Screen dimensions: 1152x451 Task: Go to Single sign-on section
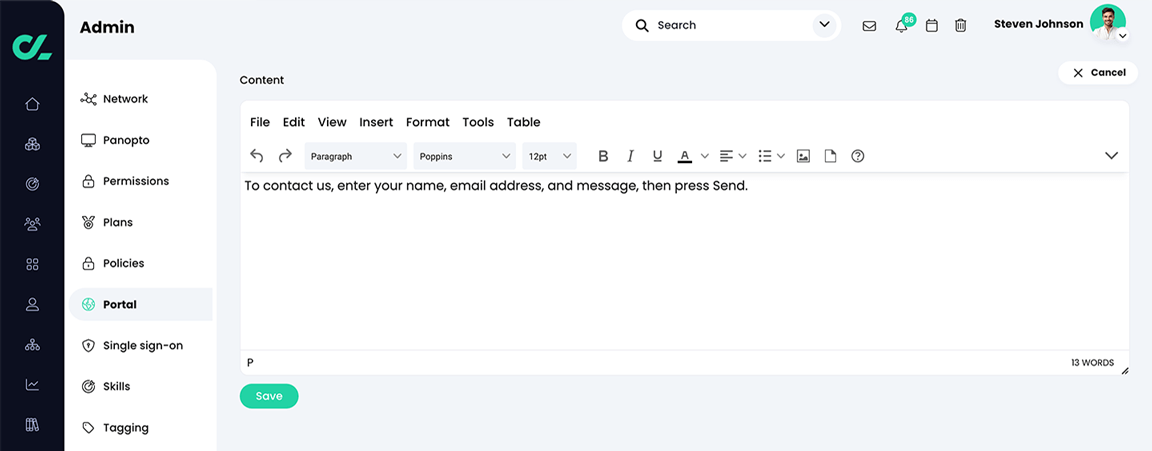coord(141,345)
